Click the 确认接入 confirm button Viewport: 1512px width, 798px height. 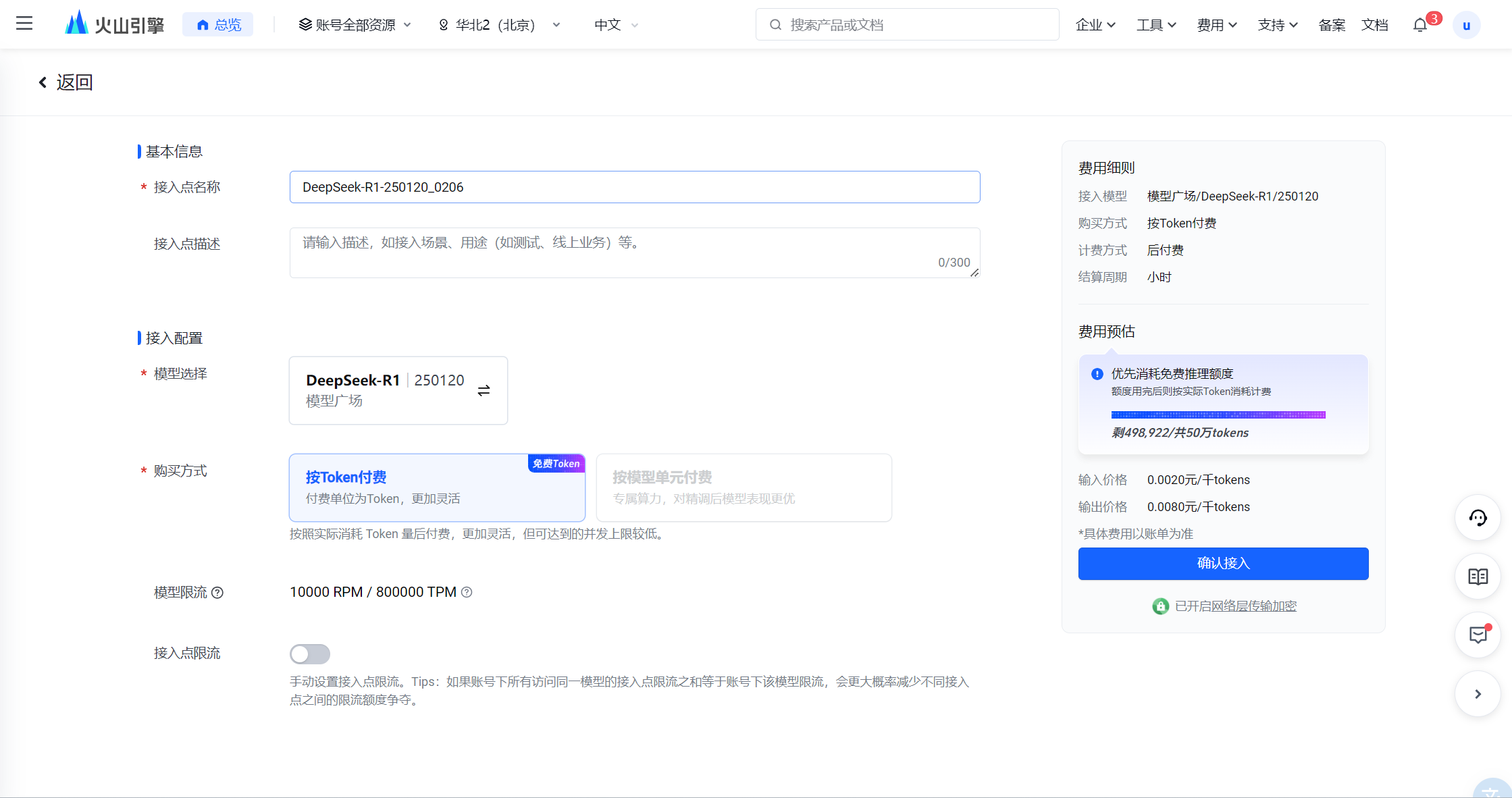1223,564
